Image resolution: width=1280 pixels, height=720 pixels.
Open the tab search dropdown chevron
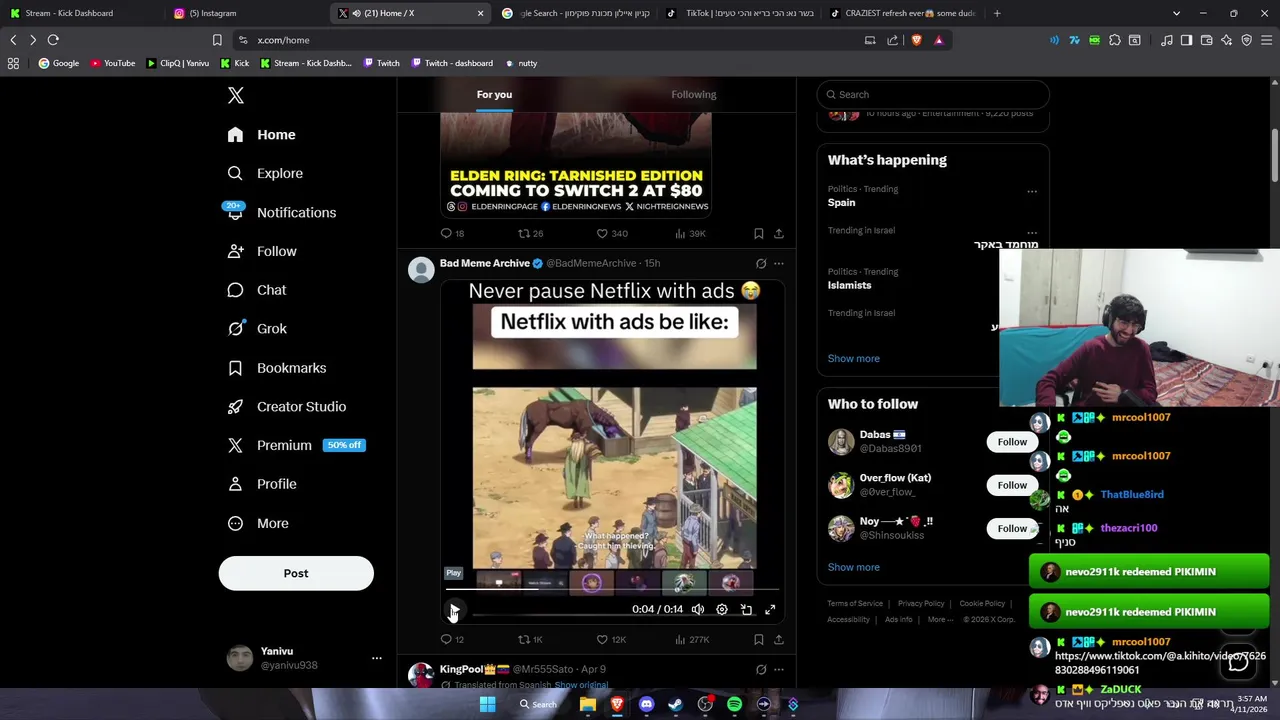click(x=1176, y=13)
